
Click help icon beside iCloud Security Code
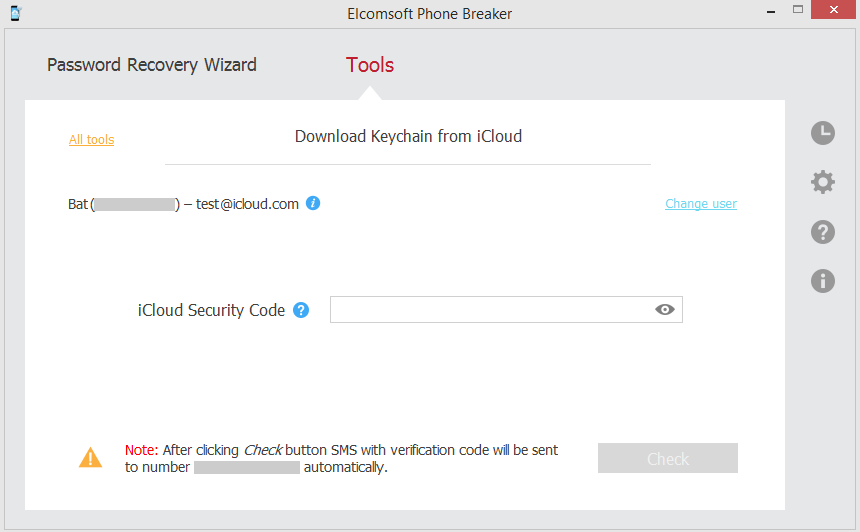coord(301,310)
